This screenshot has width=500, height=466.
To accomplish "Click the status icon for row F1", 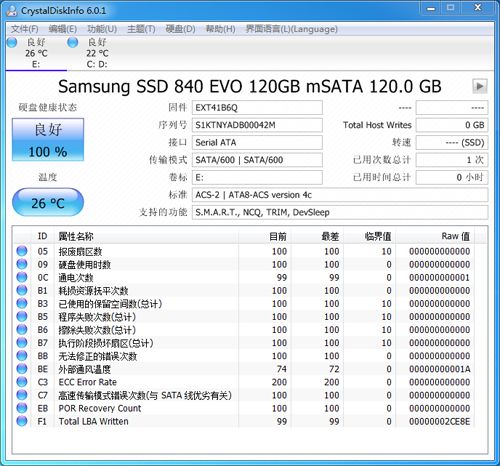I will point(22,421).
